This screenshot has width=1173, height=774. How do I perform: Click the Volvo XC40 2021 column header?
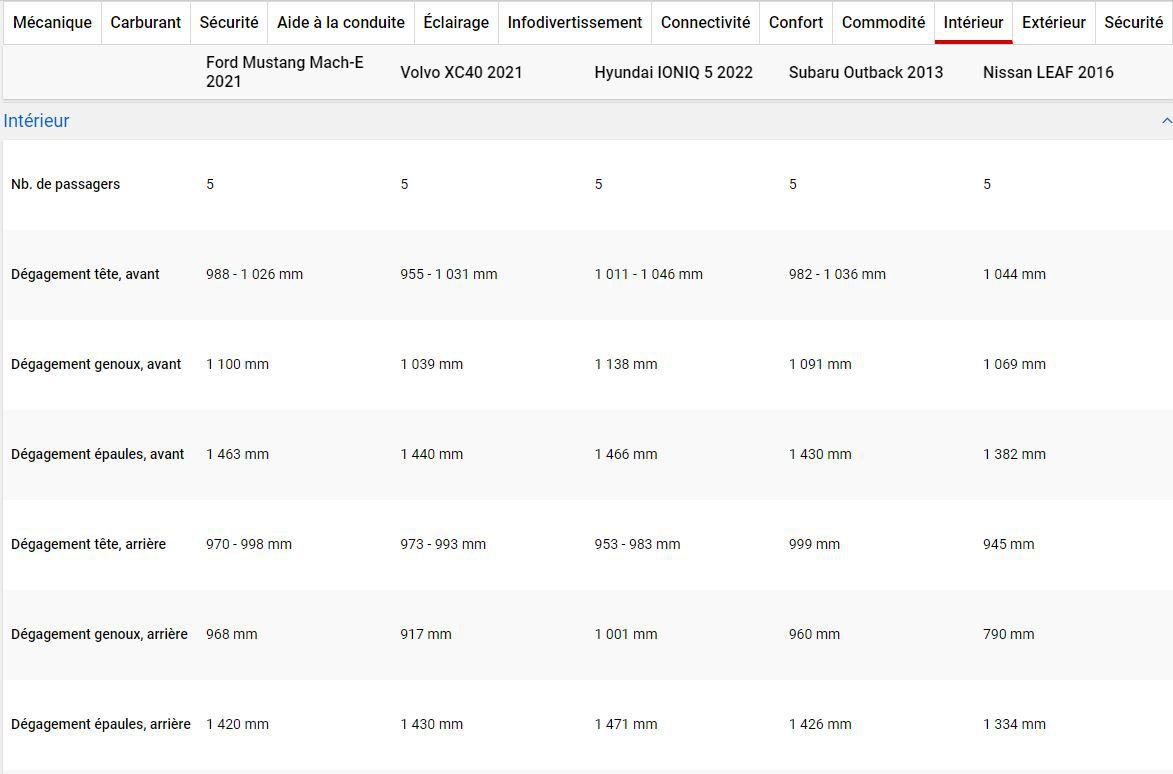(461, 72)
